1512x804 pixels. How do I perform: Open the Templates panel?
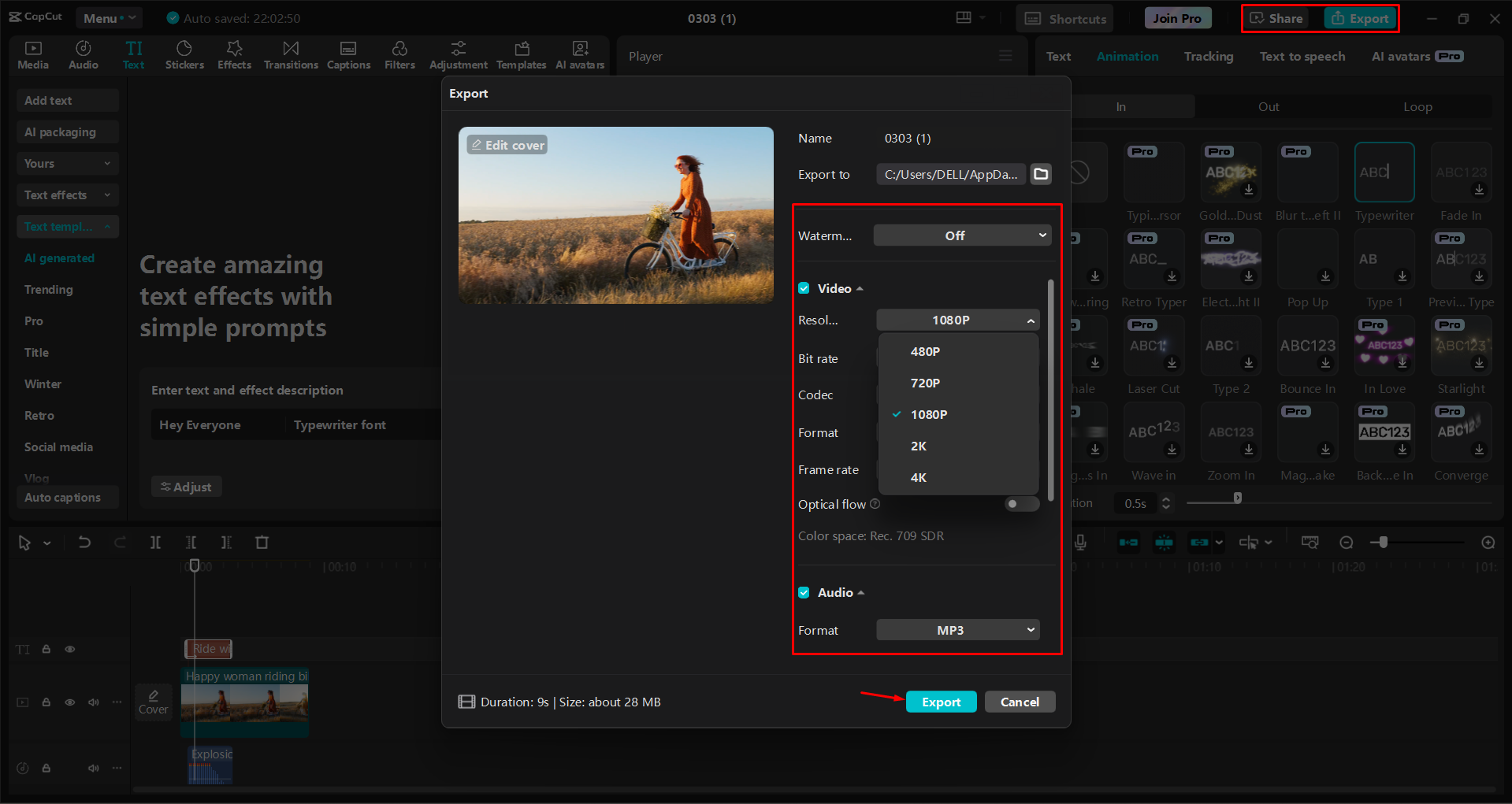point(521,54)
